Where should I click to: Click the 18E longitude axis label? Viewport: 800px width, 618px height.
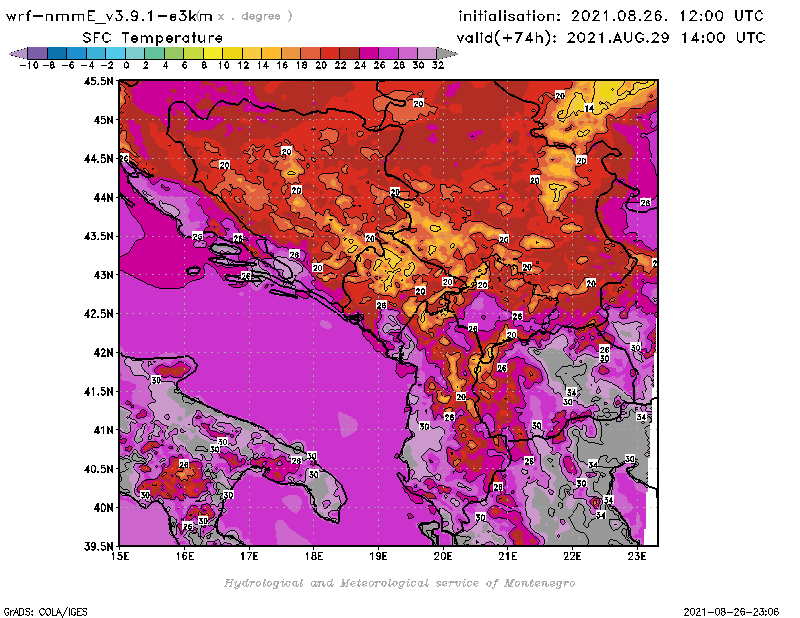coord(314,556)
